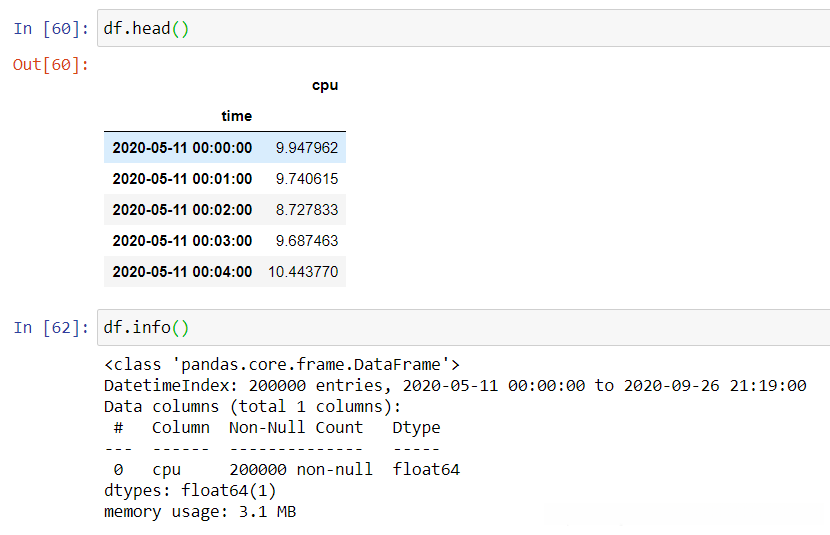Select row index 2020-05-11 00:03:00
This screenshot has height=535, width=830.
[x=182, y=241]
